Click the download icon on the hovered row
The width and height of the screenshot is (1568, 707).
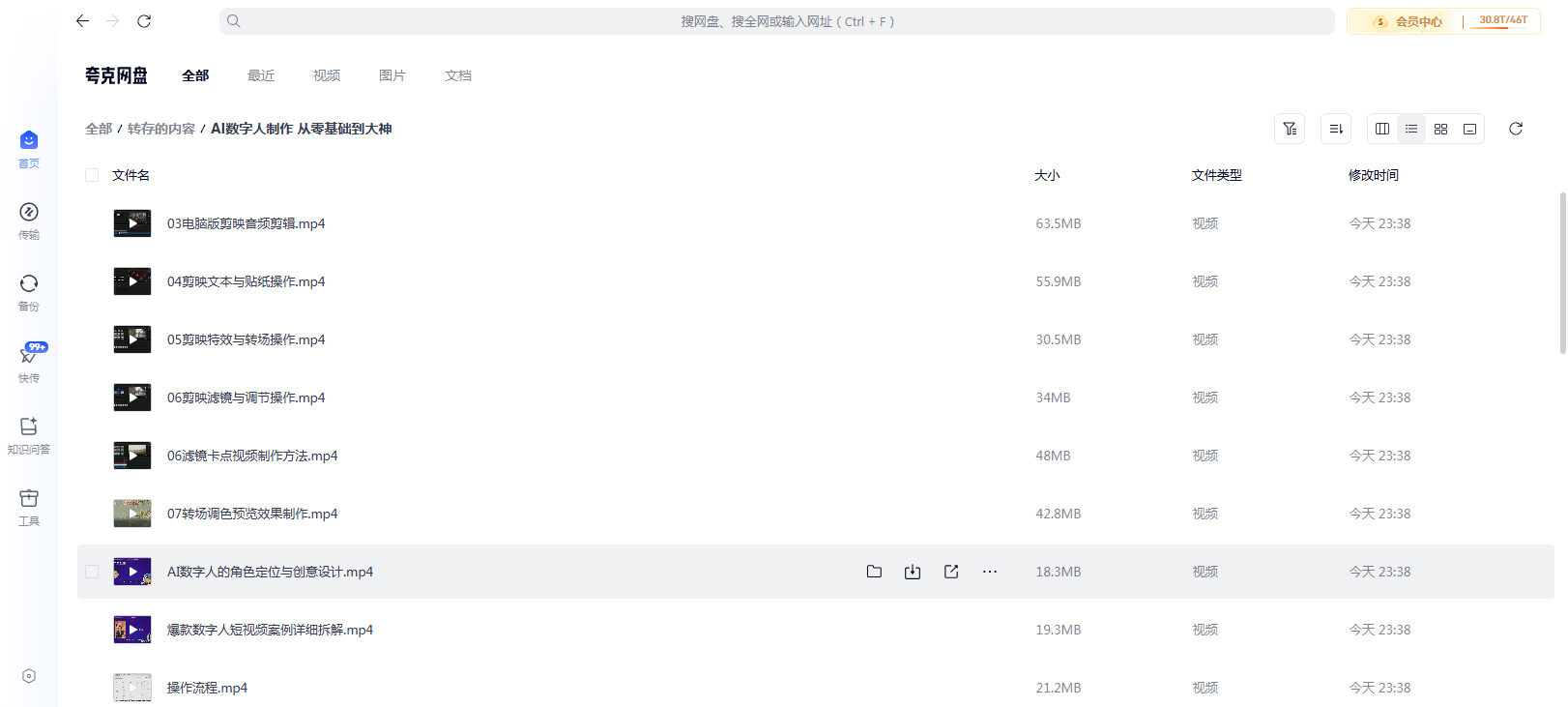click(913, 572)
